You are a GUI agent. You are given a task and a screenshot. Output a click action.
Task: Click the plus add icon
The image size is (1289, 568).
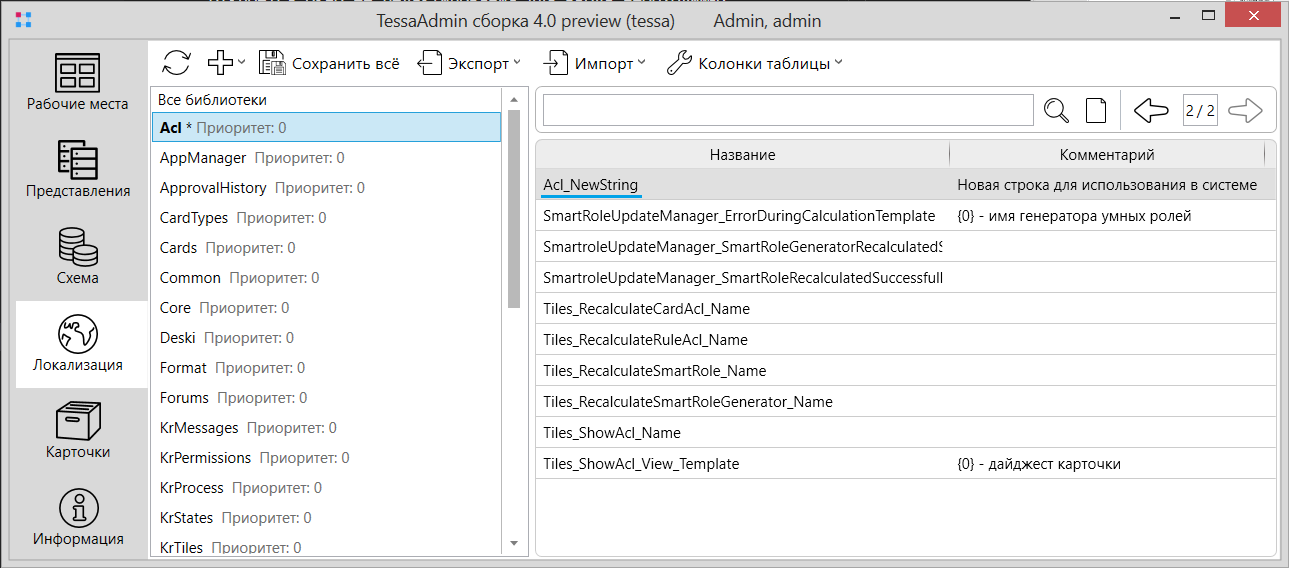(x=220, y=63)
